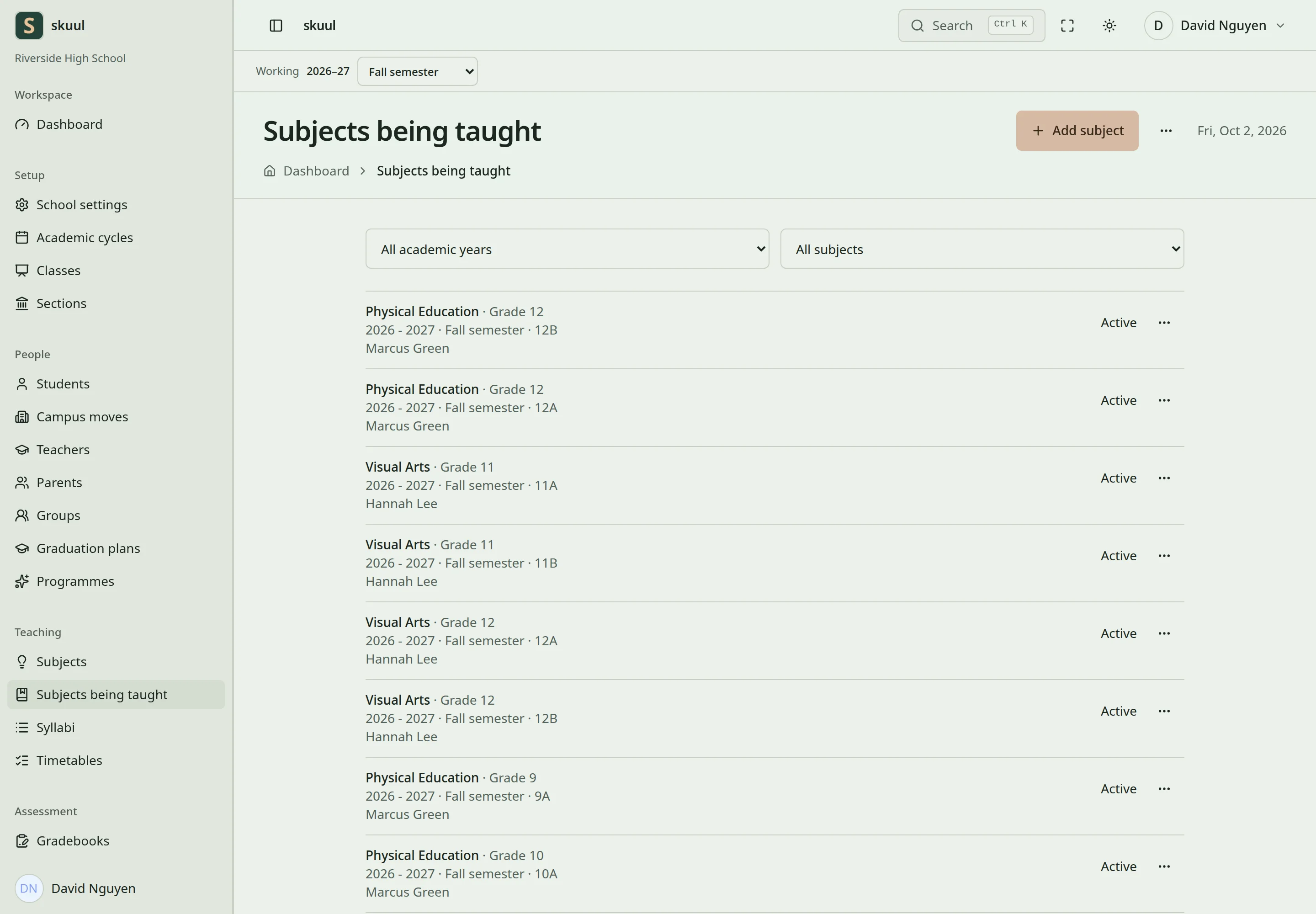
Task: Open Gradebooks in sidebar
Action: click(116, 841)
